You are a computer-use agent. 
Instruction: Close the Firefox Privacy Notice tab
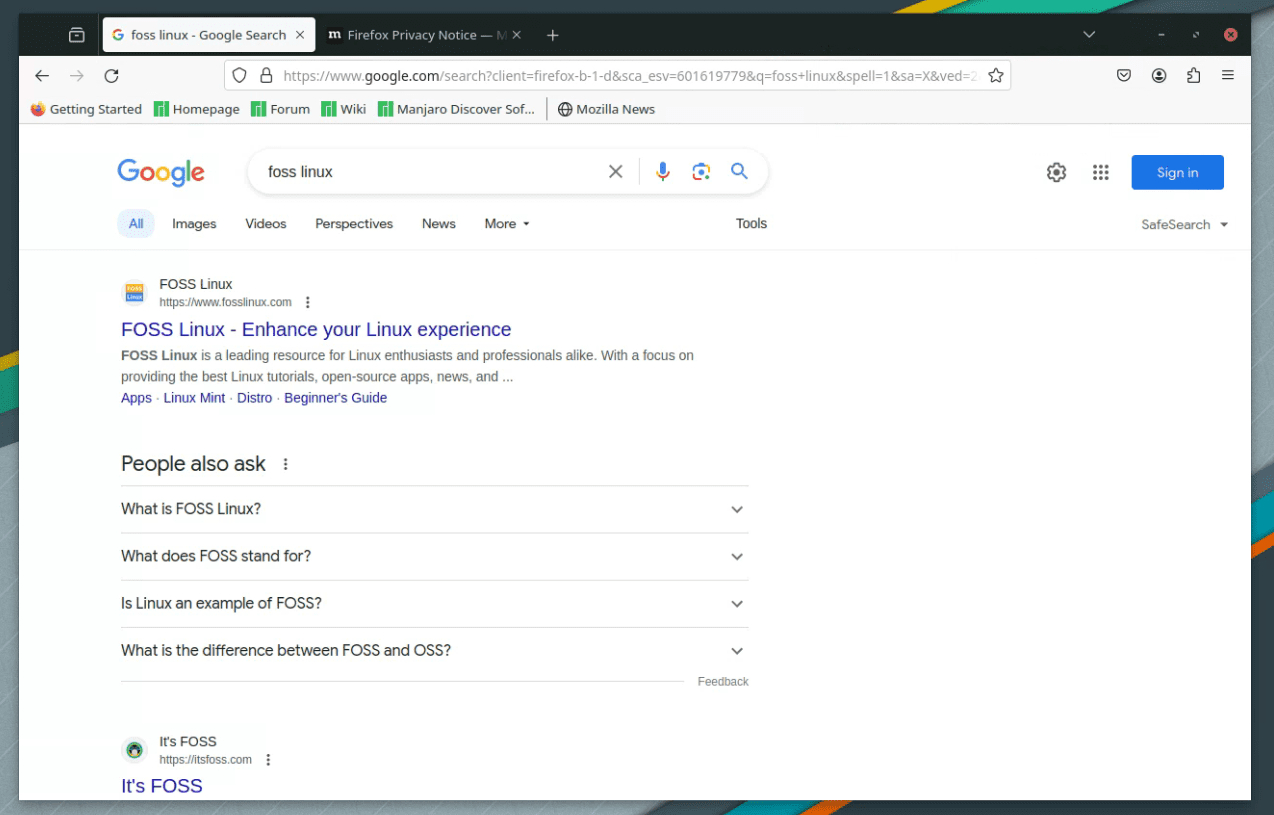[x=517, y=35]
